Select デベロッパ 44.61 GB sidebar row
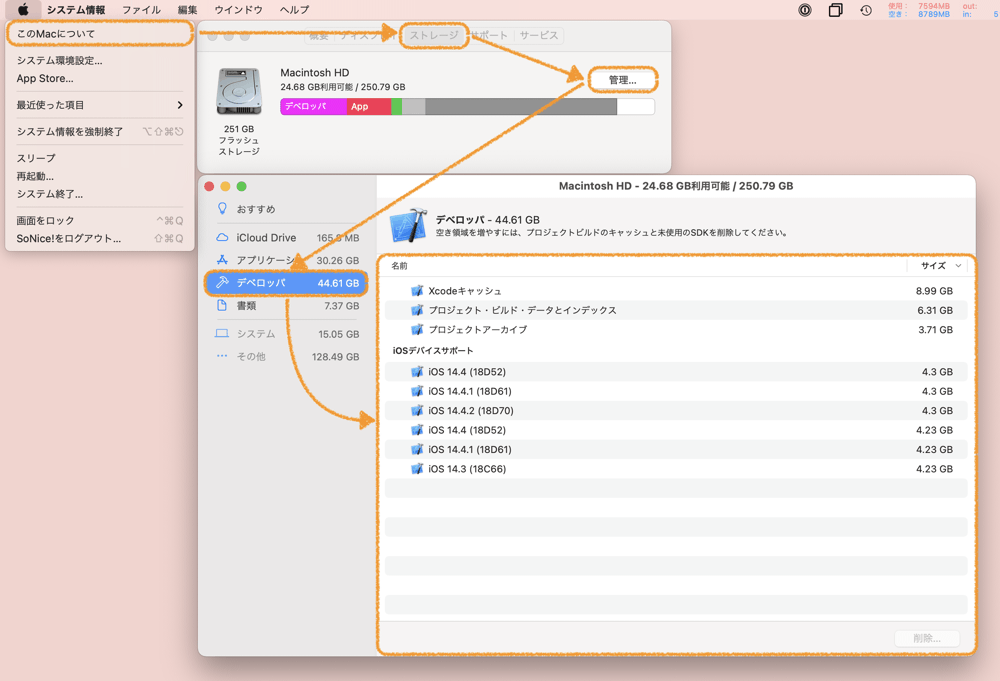This screenshot has width=1000, height=681. 287,283
